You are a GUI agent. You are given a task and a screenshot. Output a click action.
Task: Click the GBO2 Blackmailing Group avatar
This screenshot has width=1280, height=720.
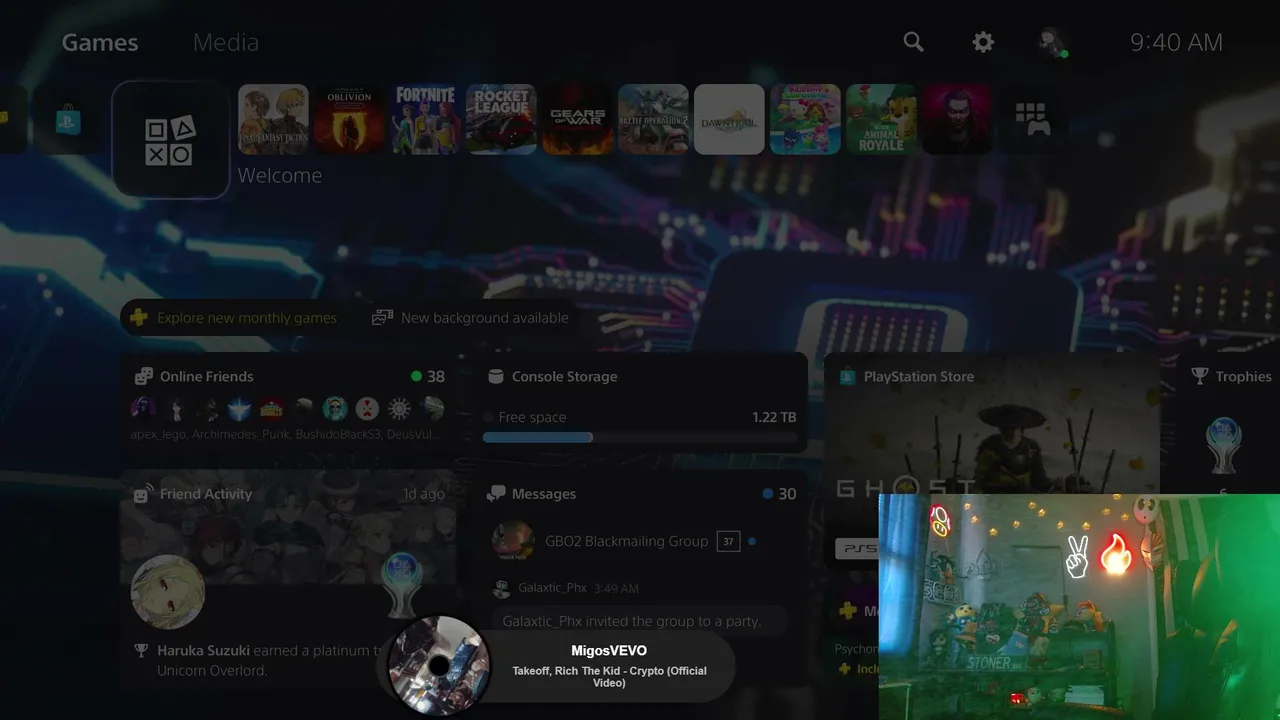pyautogui.click(x=513, y=541)
